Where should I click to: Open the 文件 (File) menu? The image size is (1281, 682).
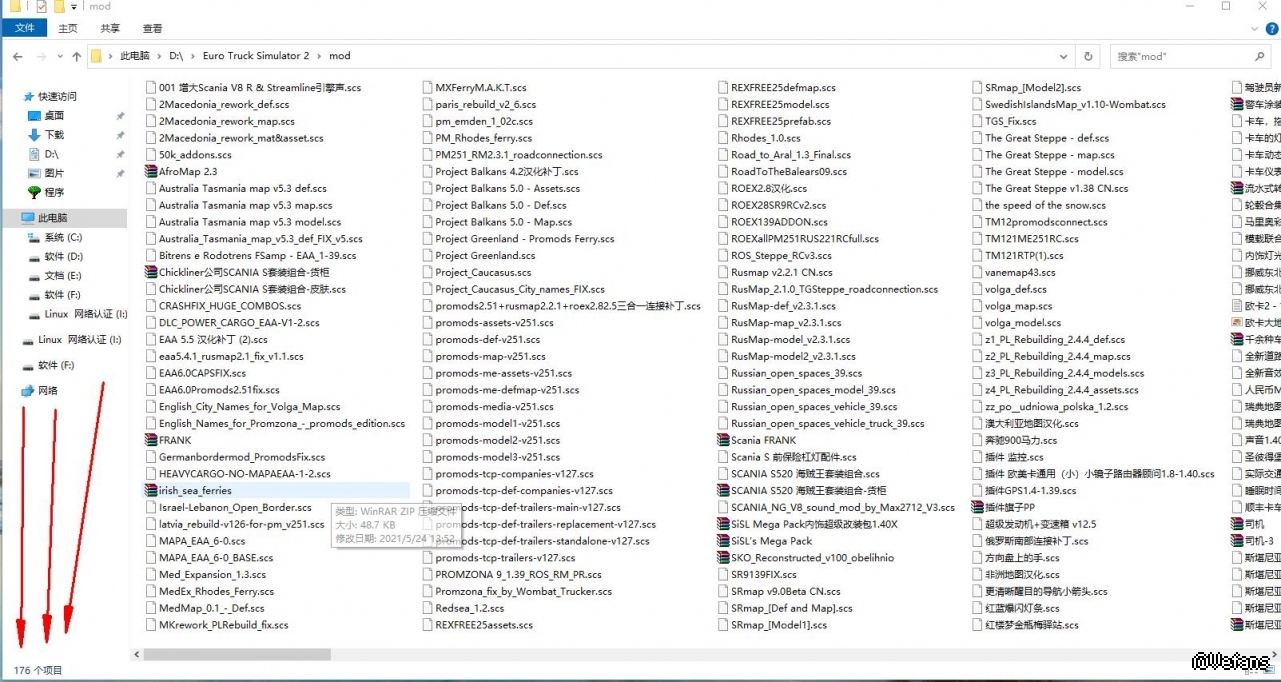point(24,29)
